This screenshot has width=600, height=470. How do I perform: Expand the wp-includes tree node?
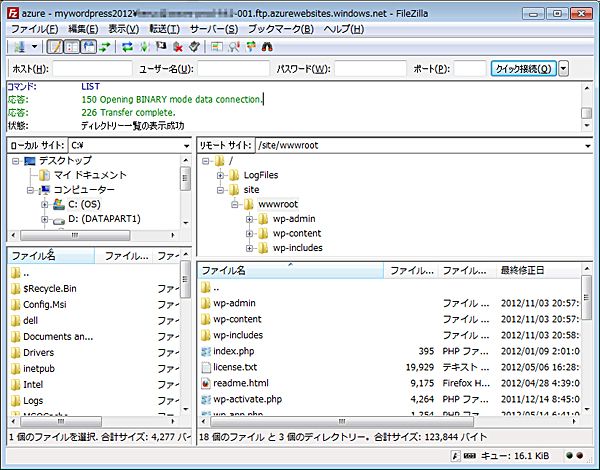coord(249,248)
